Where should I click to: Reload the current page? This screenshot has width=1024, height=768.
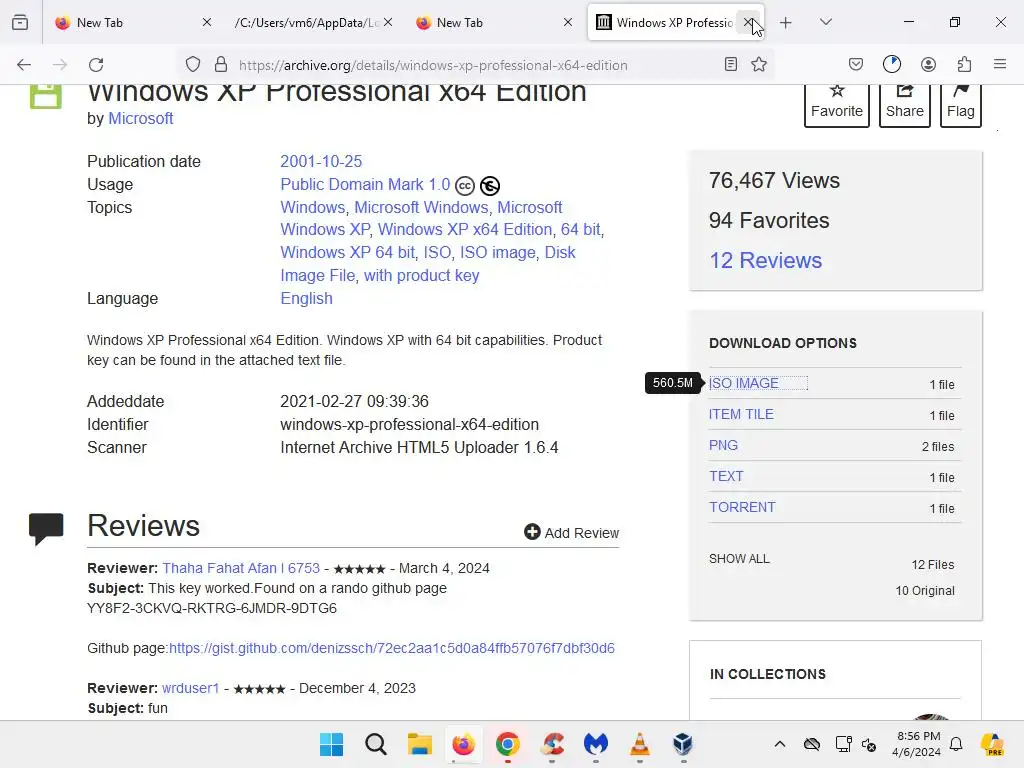[x=96, y=65]
